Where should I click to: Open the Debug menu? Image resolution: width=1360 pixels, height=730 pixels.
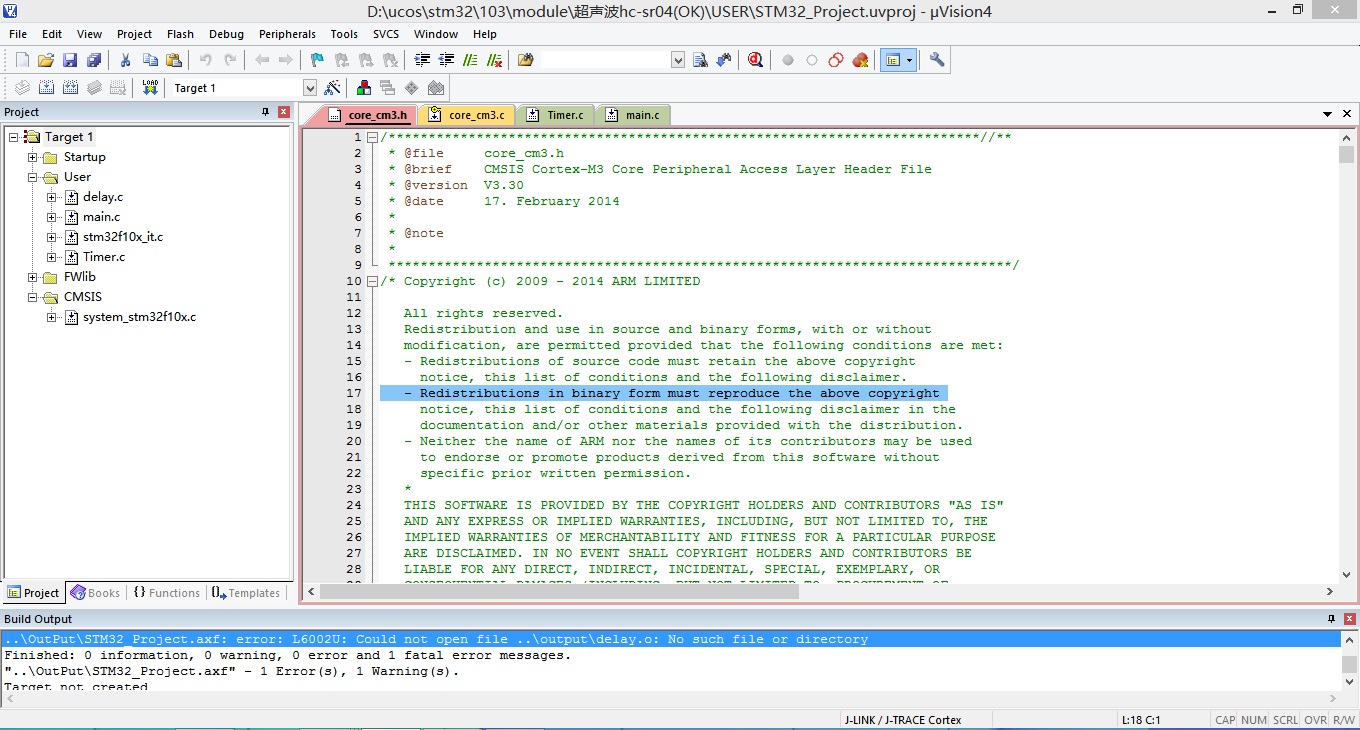click(x=226, y=34)
